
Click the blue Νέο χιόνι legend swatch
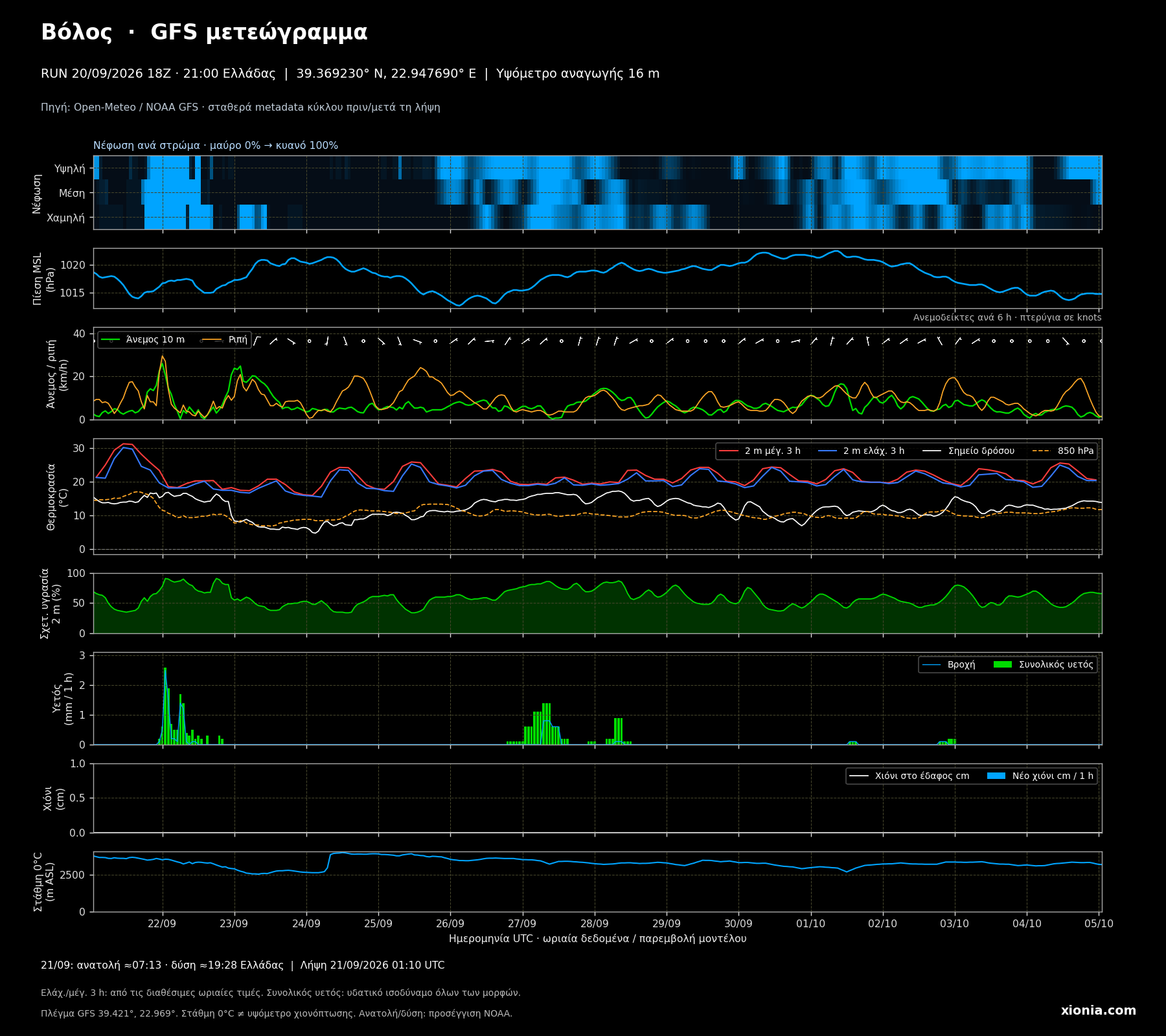[x=996, y=776]
